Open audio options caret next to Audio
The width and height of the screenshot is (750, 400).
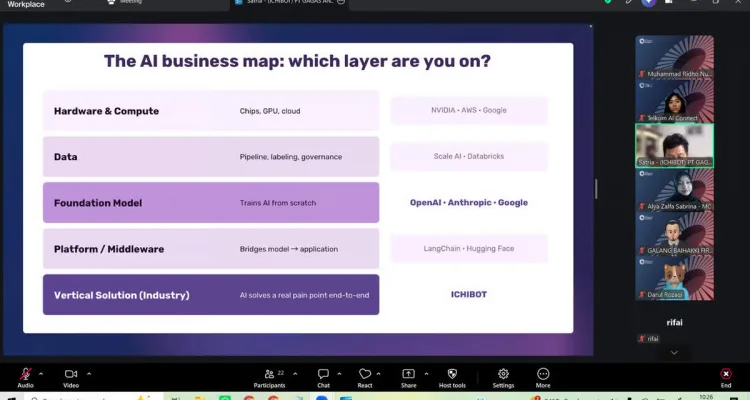click(41, 374)
